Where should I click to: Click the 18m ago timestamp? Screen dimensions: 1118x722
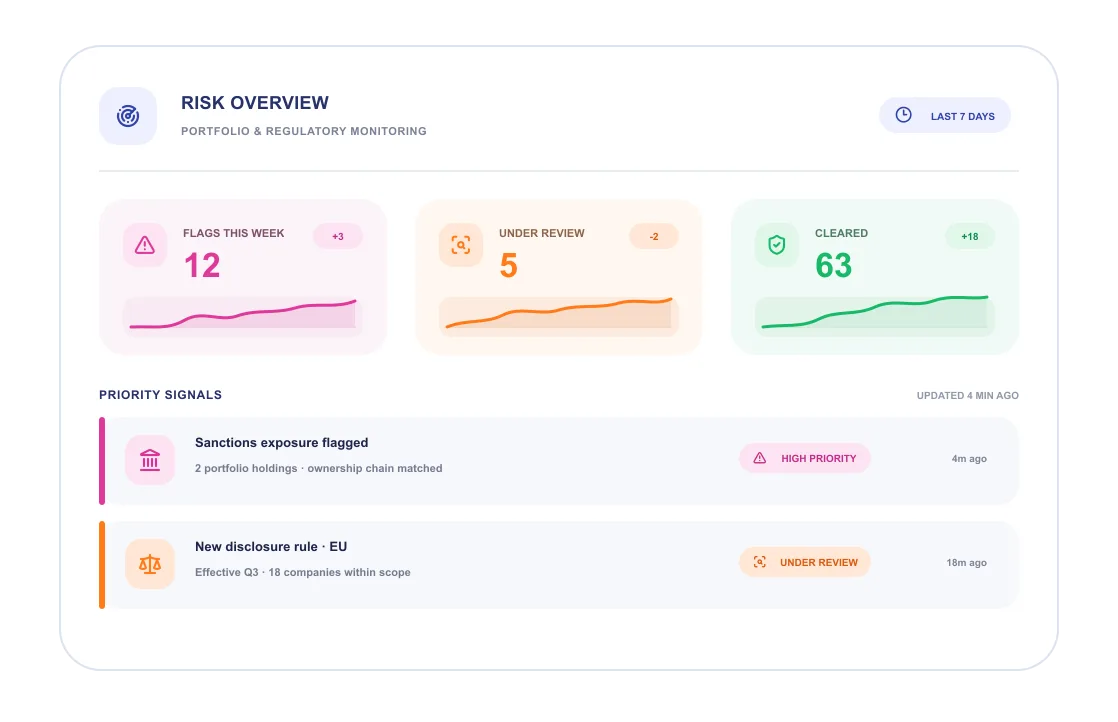point(967,563)
